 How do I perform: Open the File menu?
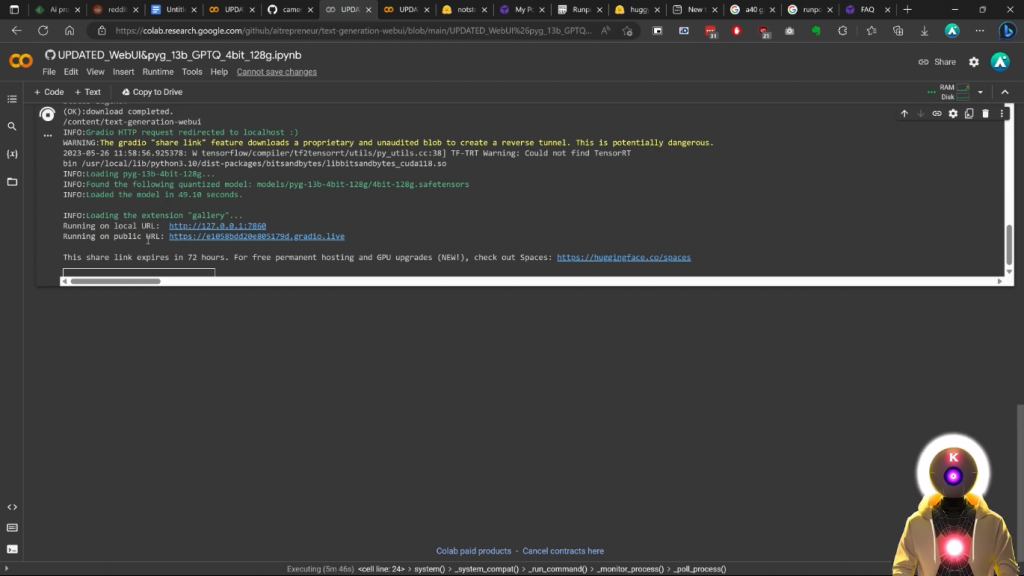click(x=49, y=72)
